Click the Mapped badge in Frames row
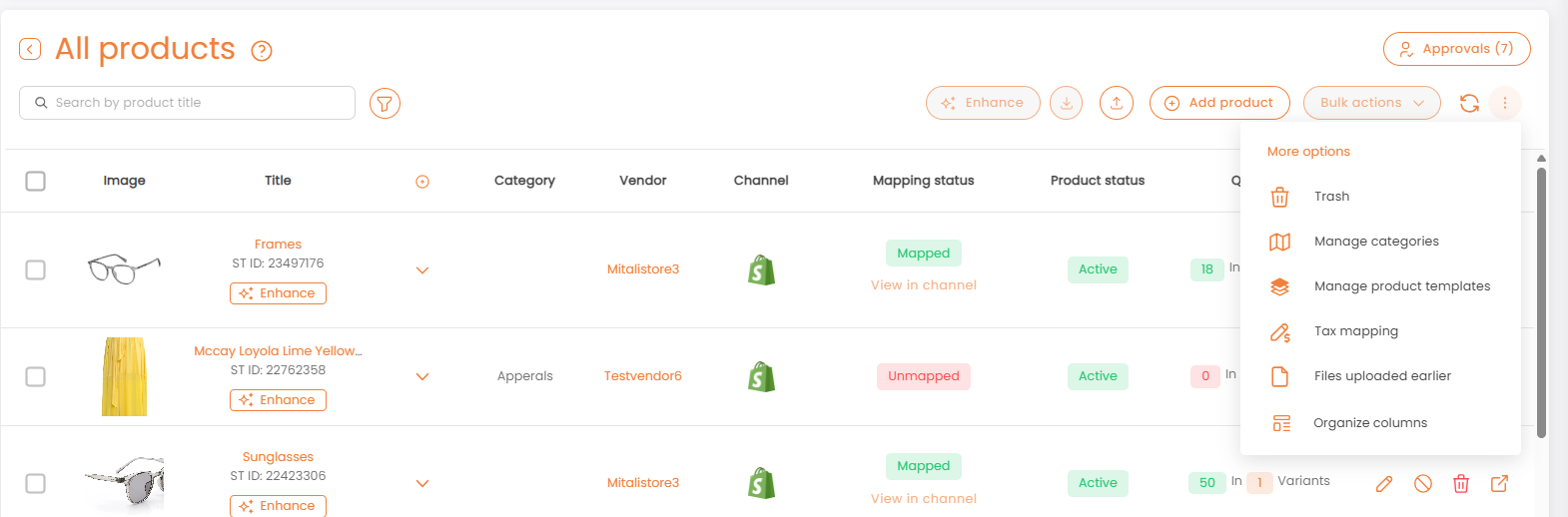 tap(924, 254)
